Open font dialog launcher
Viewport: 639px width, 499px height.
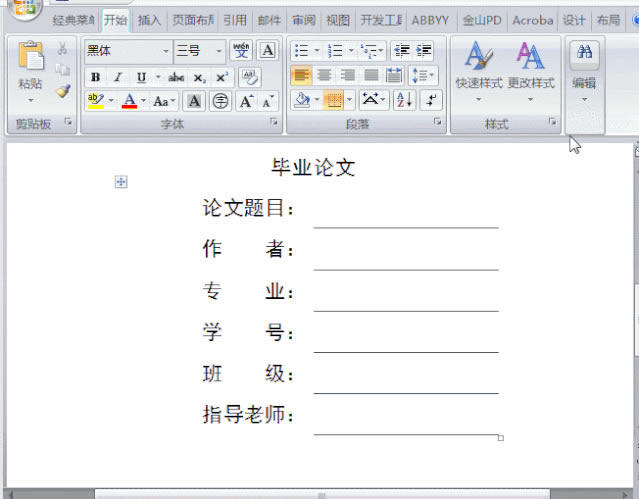point(274,122)
